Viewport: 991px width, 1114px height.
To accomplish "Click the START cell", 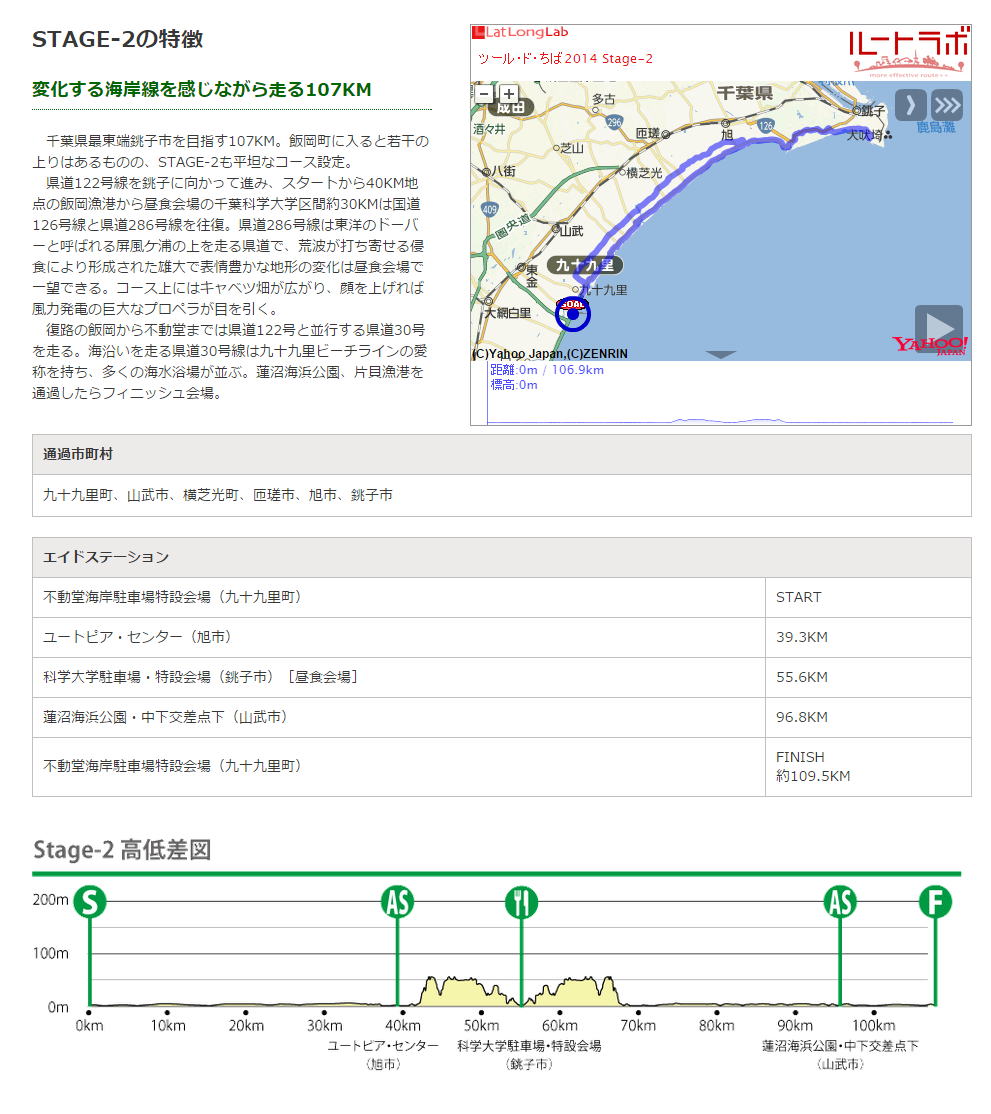I will (x=868, y=597).
